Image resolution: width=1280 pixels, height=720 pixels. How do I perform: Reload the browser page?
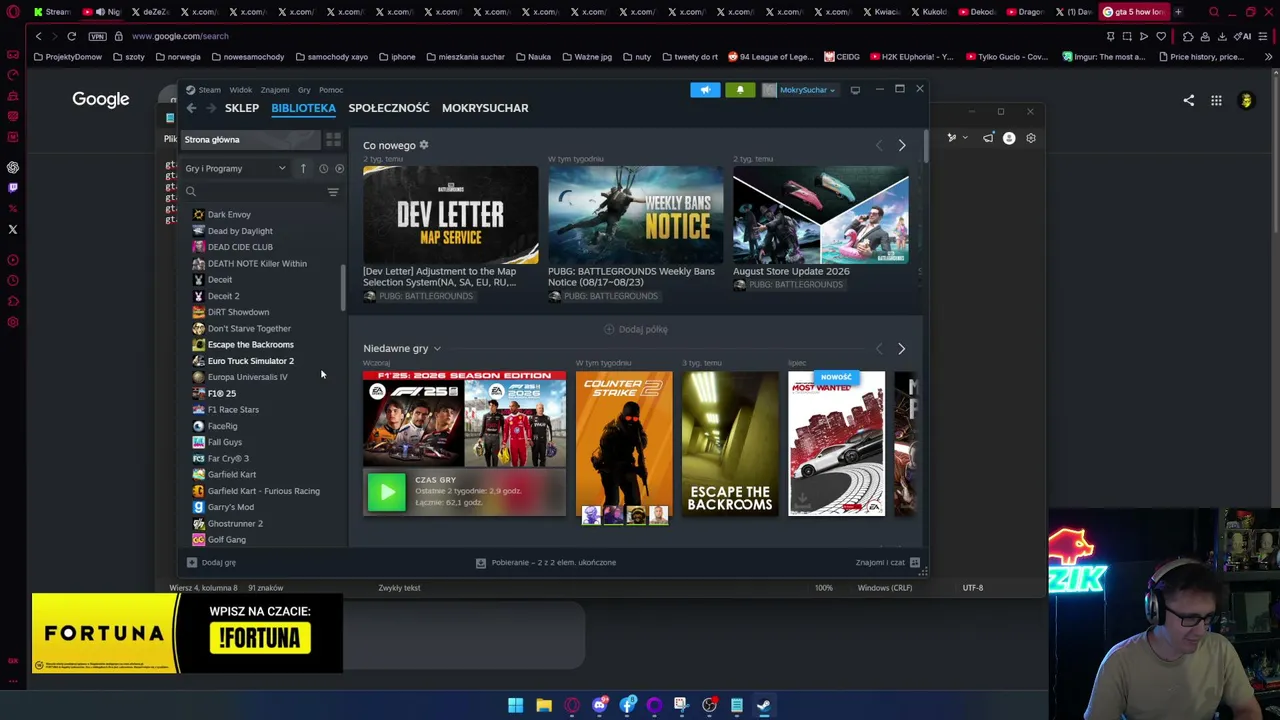(x=72, y=36)
